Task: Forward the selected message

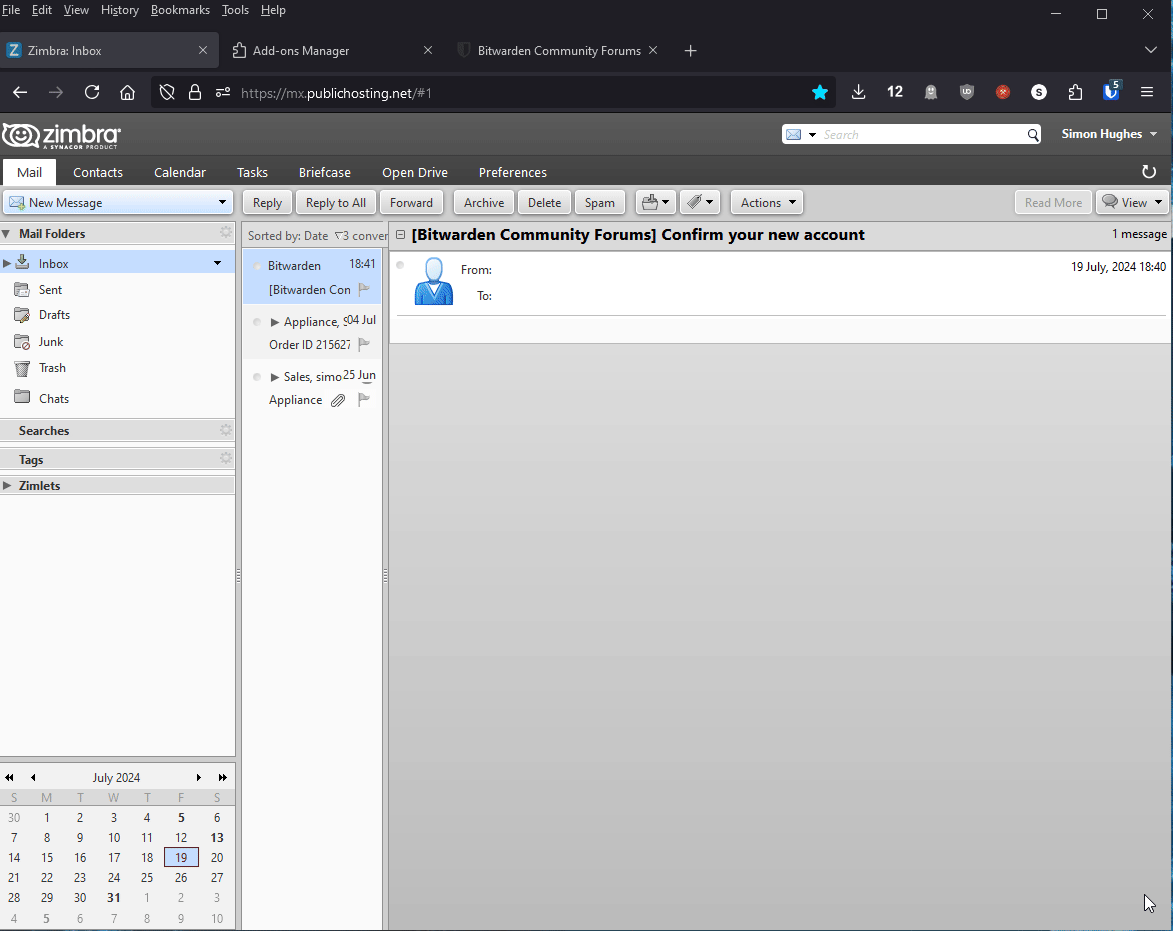Action: 411,203
